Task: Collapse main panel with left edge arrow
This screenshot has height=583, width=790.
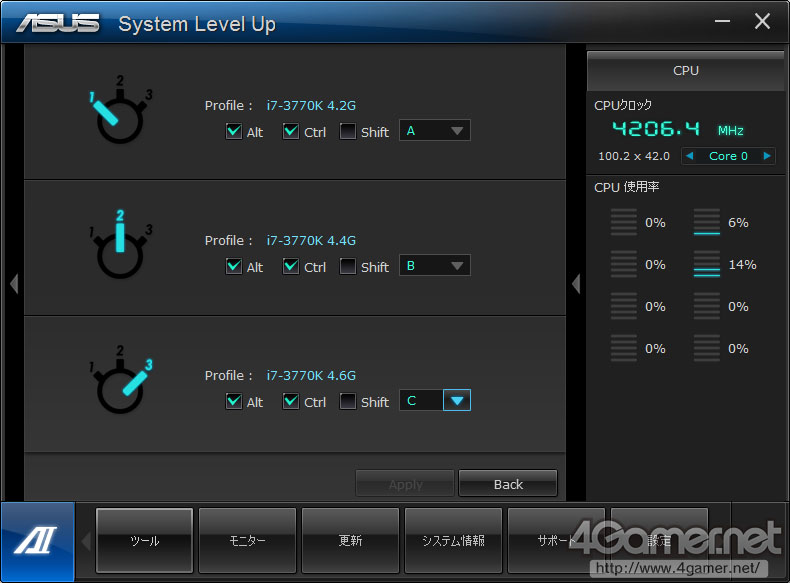Action: 14,284
